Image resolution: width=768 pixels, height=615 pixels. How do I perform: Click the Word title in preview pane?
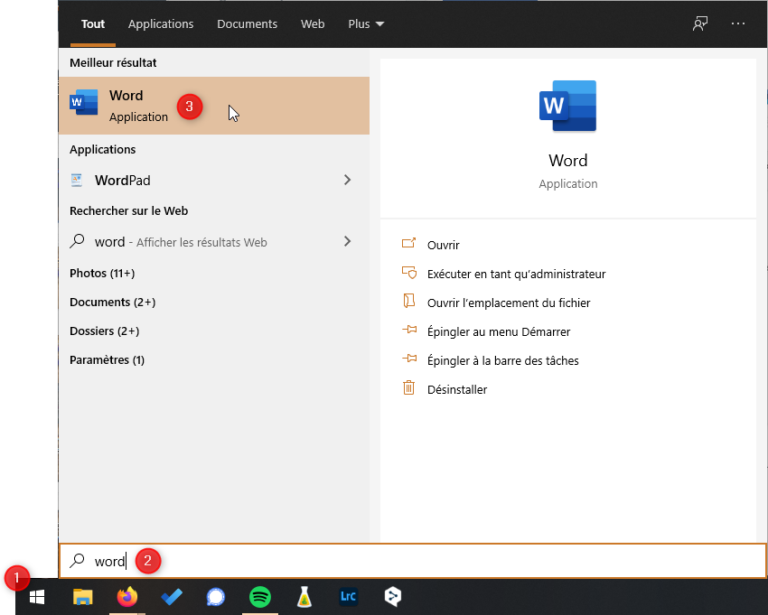coord(568,161)
